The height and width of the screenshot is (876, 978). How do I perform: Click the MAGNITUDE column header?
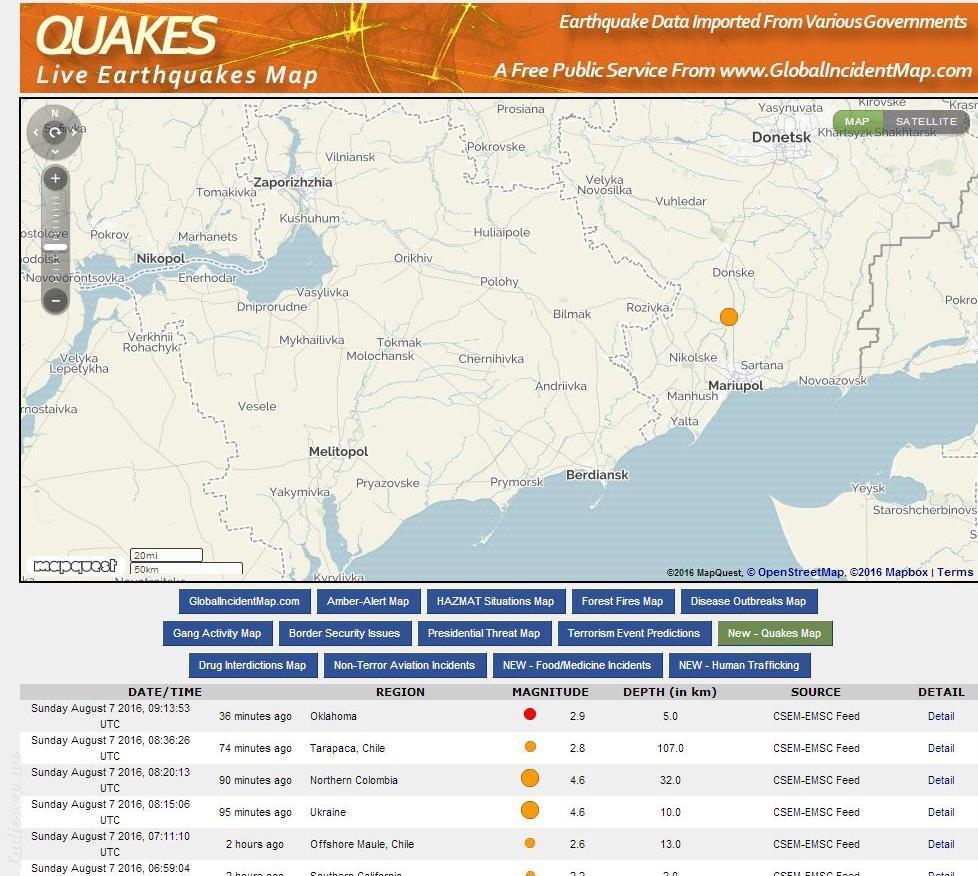tap(550, 692)
